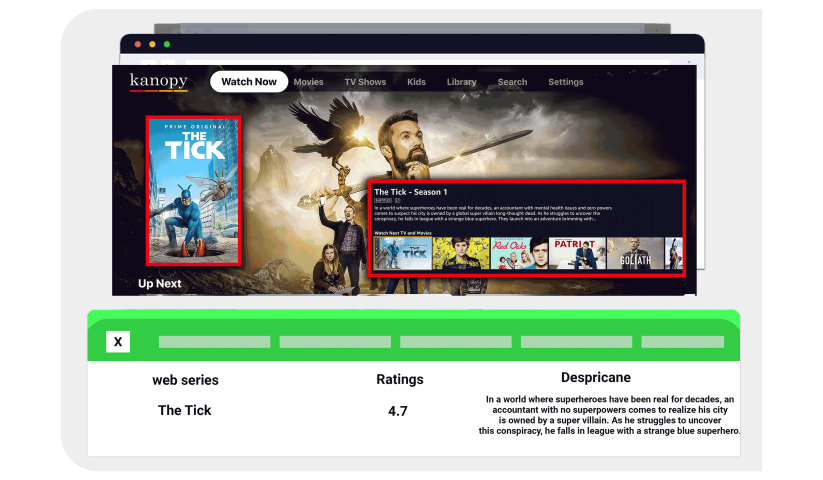Click the Despricane column header

[x=596, y=377]
